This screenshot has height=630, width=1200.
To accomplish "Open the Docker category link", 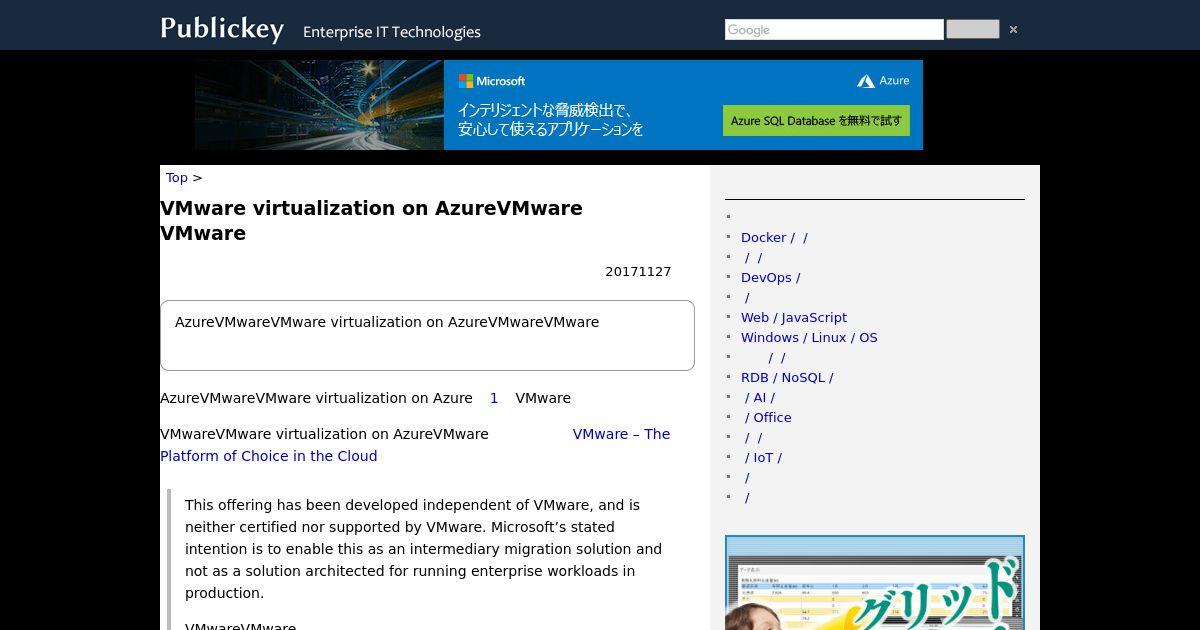I will [774, 238].
